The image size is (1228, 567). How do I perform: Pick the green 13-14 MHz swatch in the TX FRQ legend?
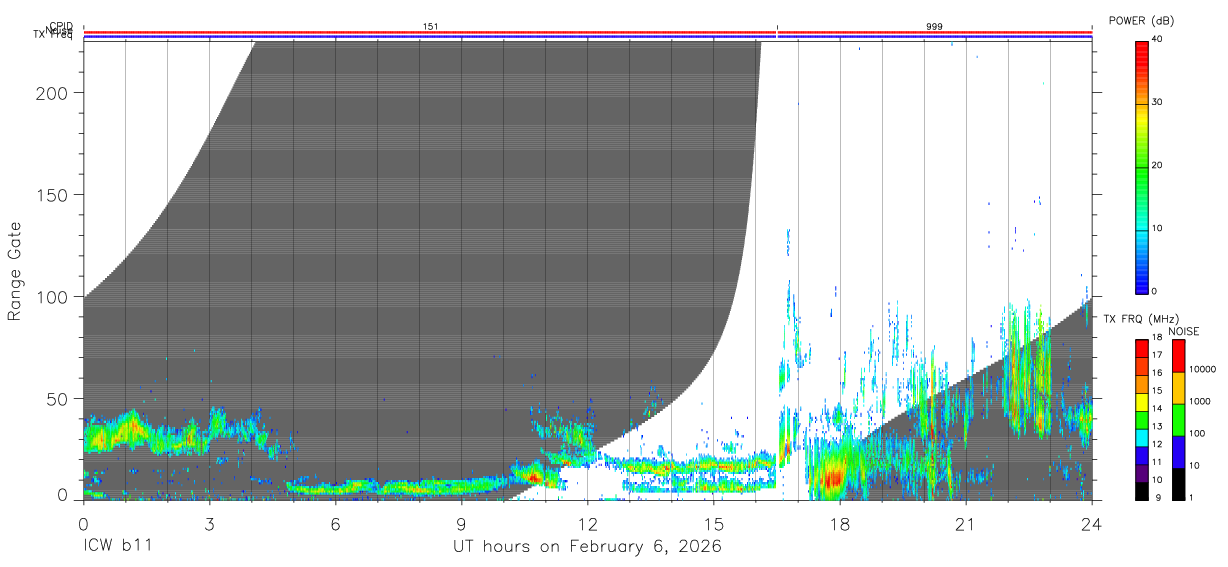coord(1141,418)
